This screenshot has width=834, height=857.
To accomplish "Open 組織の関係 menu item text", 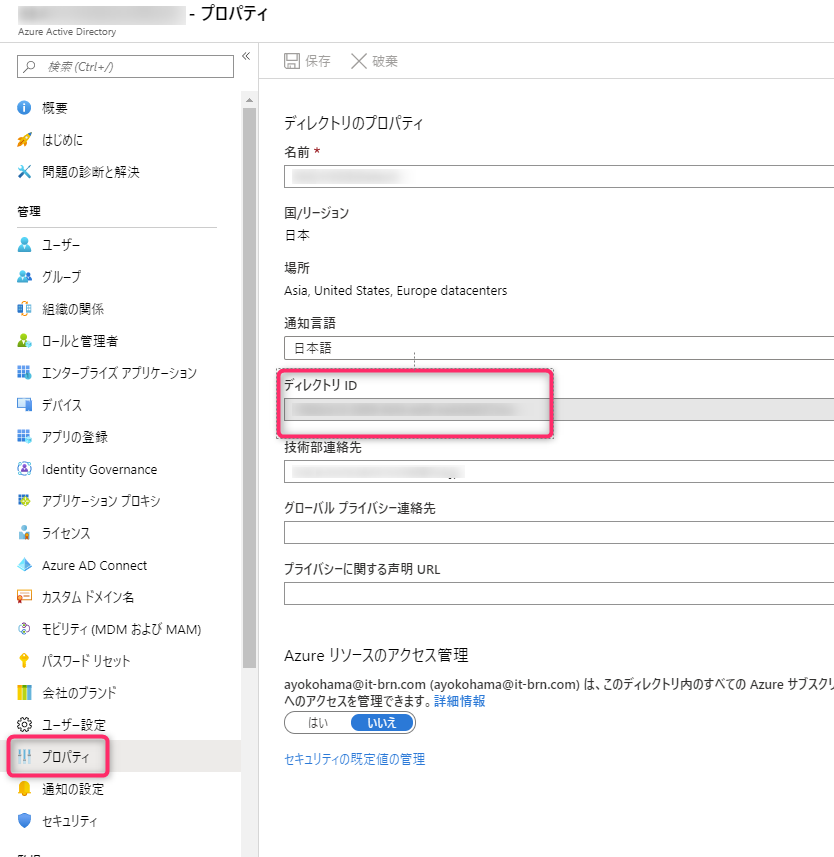I will coord(73,309).
